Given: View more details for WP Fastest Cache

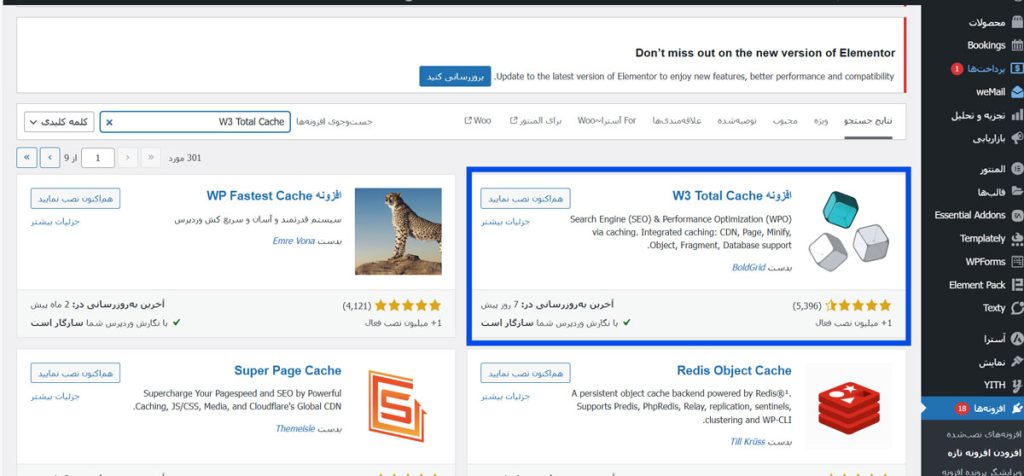Looking at the screenshot, I should (x=56, y=221).
